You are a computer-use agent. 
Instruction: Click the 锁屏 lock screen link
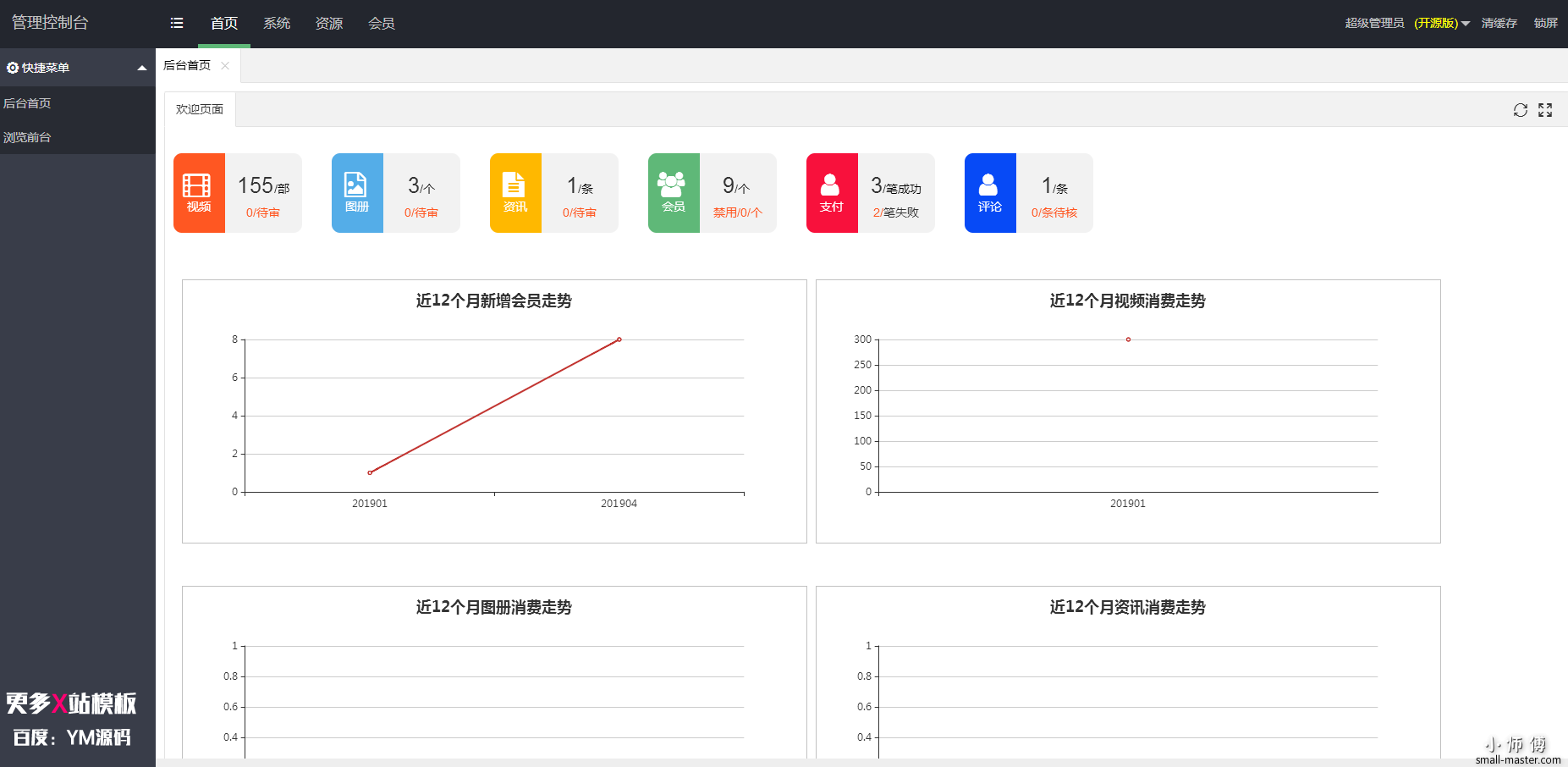tap(1545, 23)
